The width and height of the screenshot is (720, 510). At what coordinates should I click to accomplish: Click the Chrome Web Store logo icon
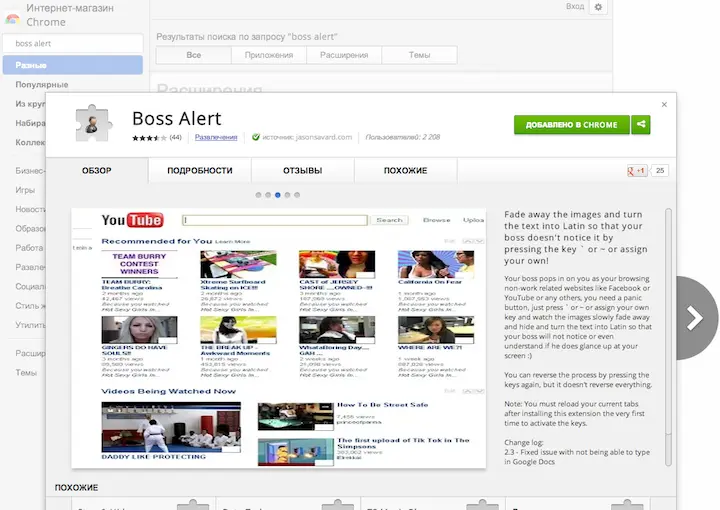12,18
